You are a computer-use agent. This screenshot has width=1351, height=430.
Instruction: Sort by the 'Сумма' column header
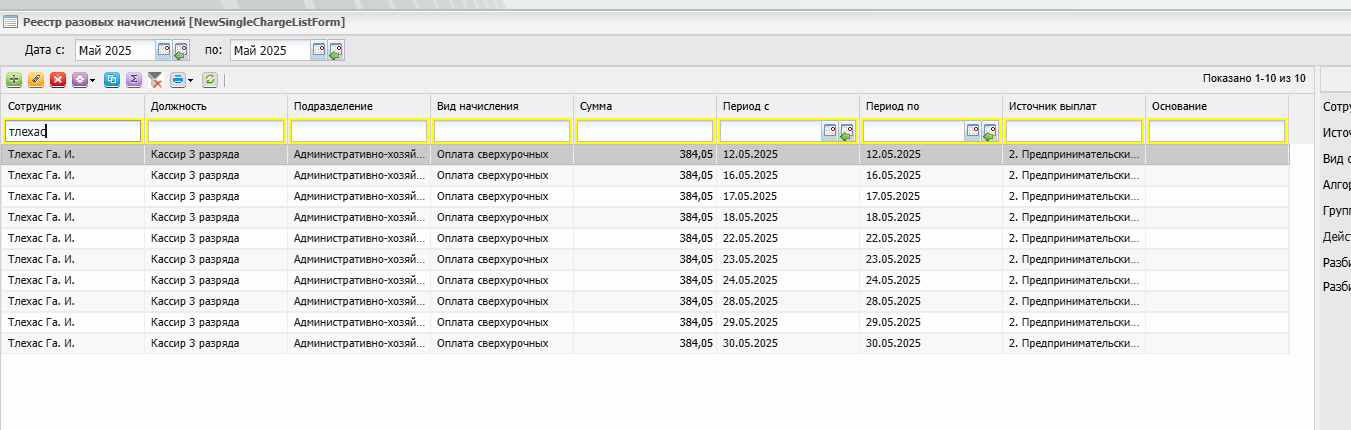[x=645, y=106]
